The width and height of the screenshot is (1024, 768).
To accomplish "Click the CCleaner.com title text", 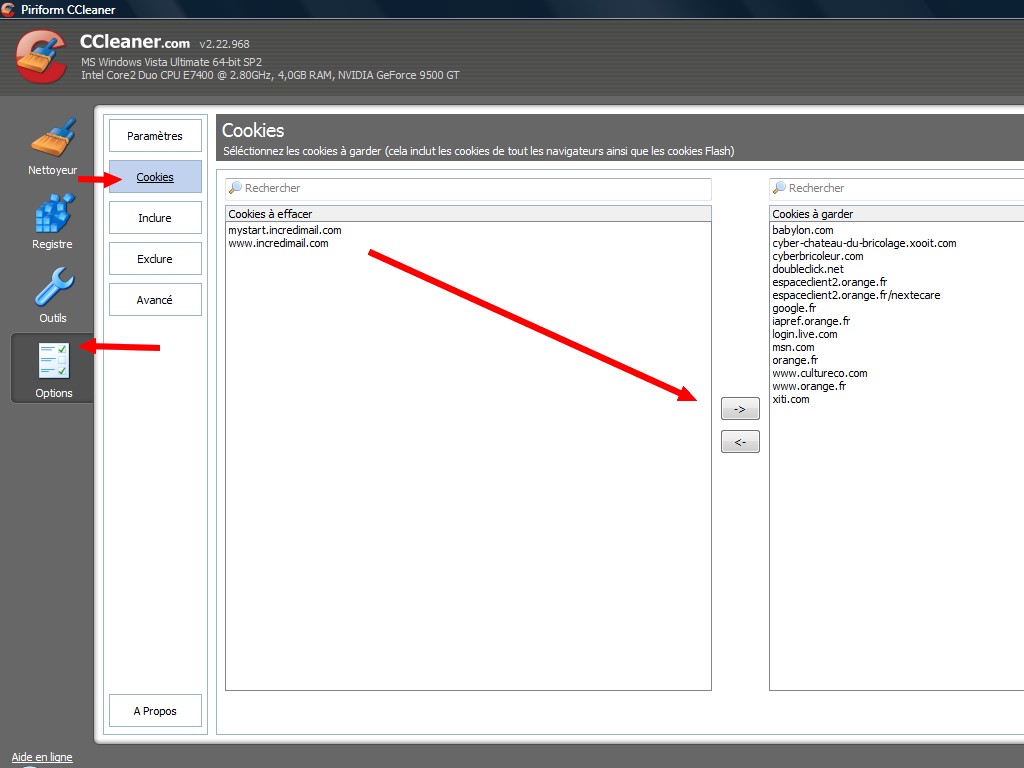I will [135, 42].
